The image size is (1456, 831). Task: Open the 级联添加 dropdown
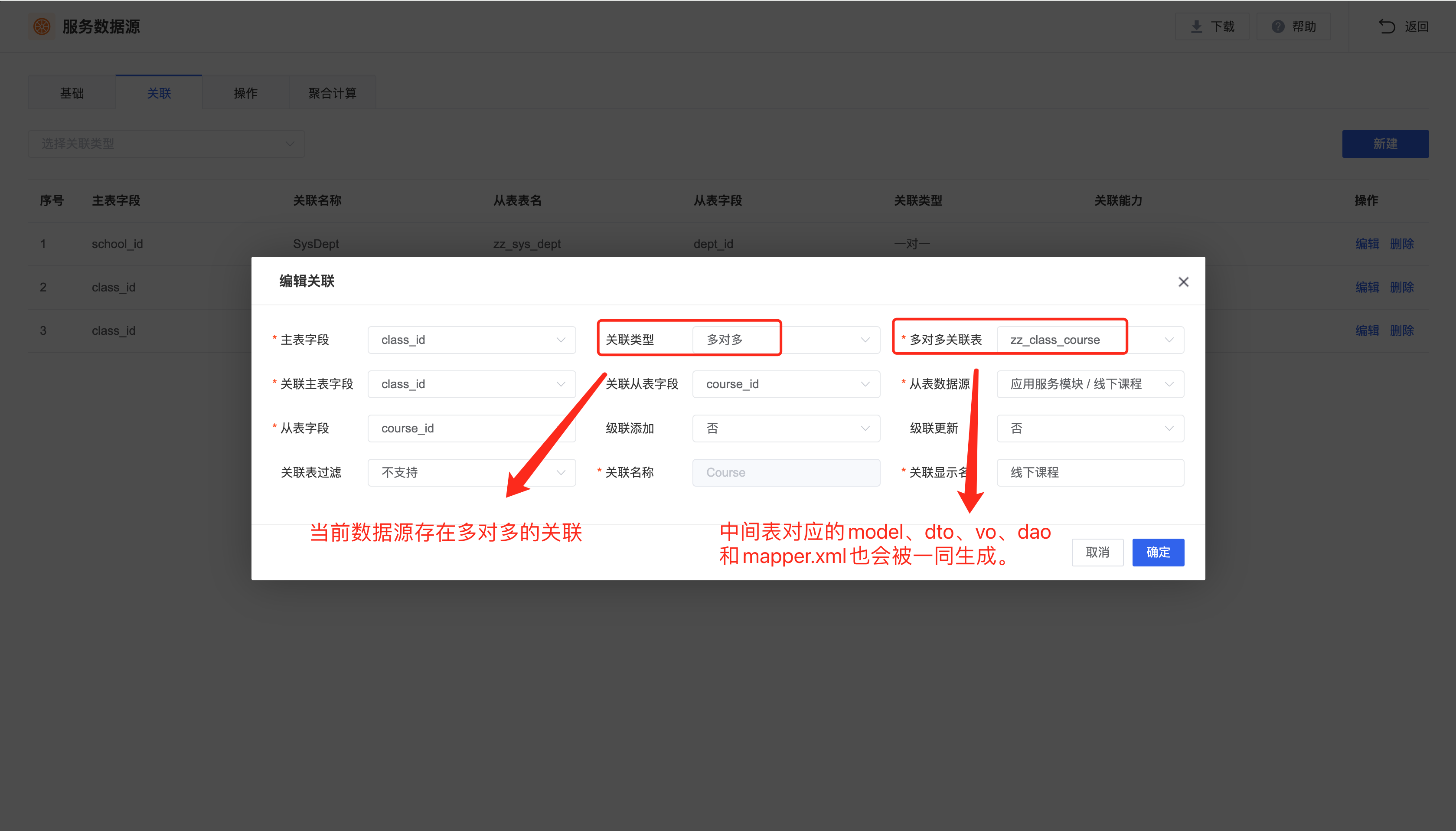786,428
